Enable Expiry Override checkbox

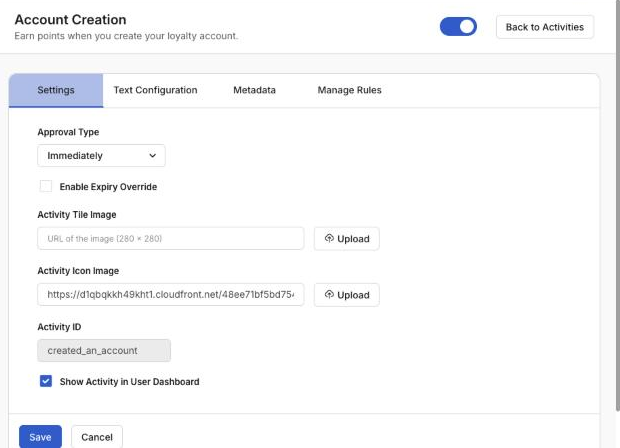click(x=46, y=186)
